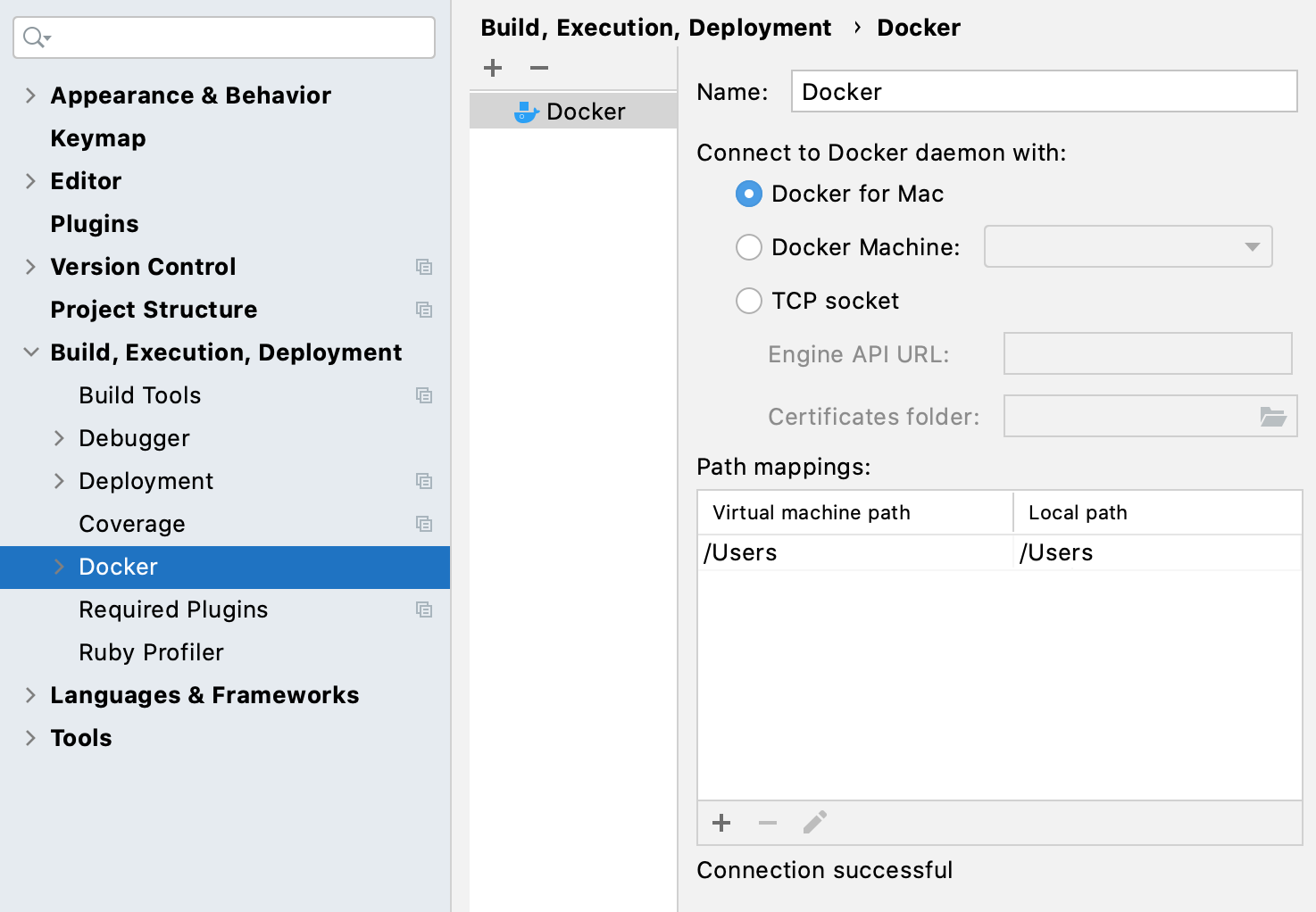Edit path mapping with pencil icon
1316x912 pixels.
pyautogui.click(x=814, y=822)
